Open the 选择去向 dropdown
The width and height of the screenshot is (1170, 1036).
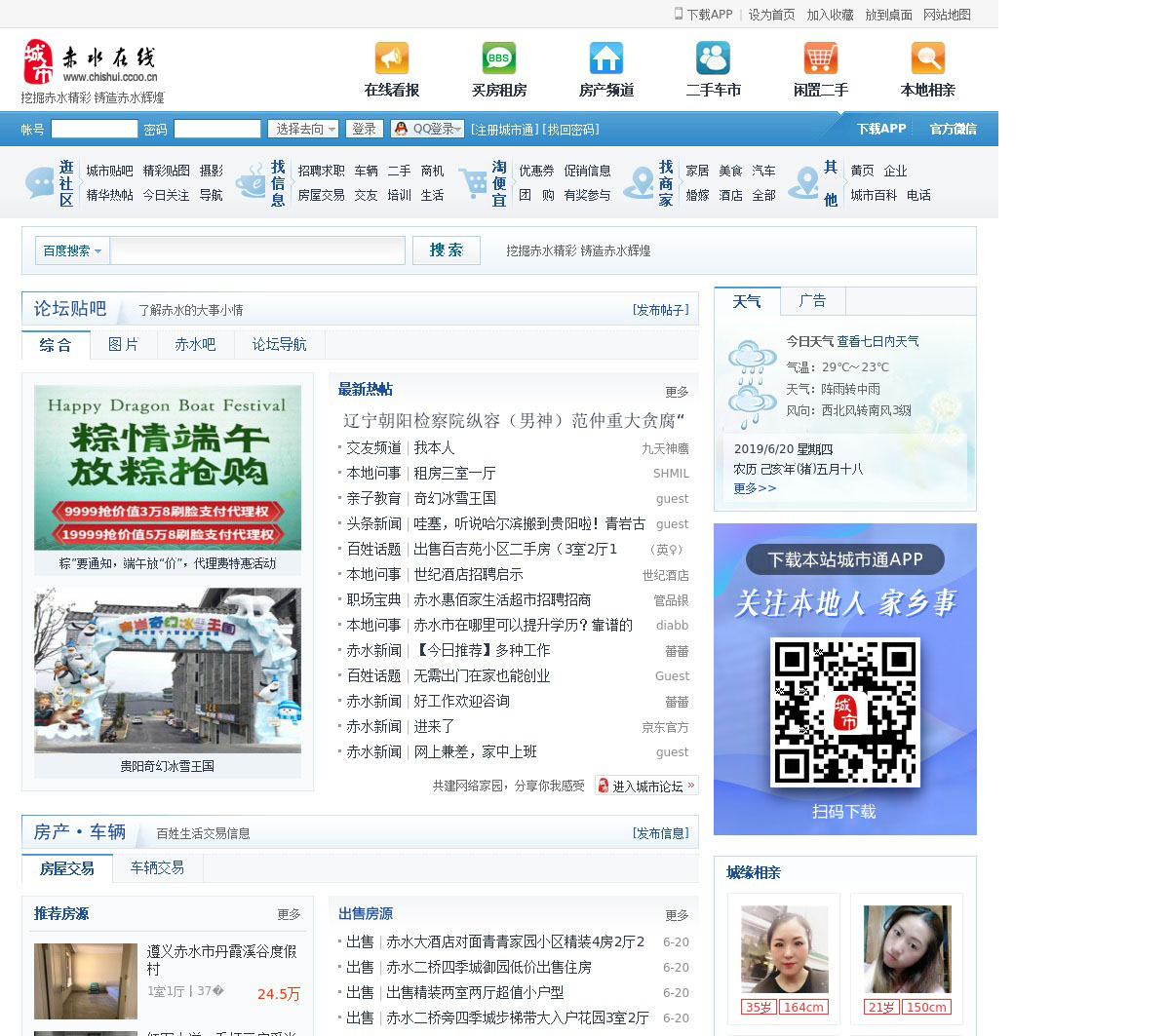(303, 129)
